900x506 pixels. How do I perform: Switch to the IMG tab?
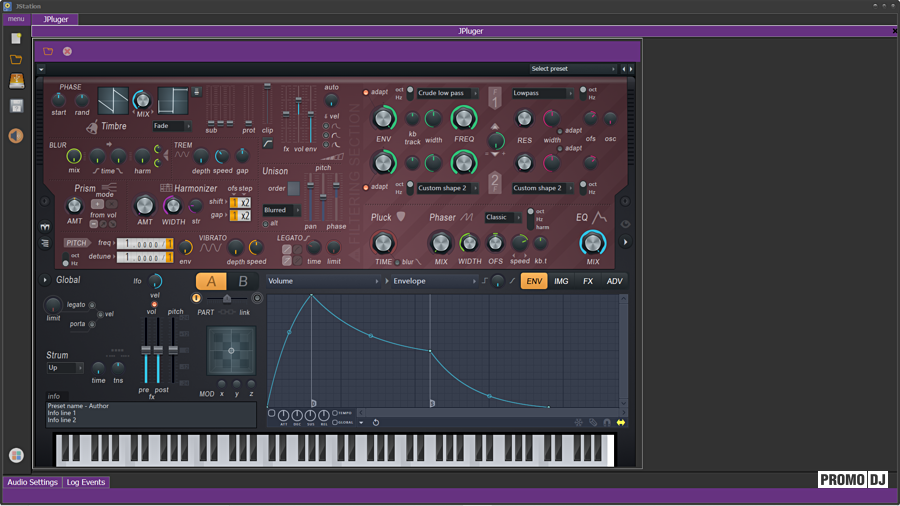[x=561, y=281]
